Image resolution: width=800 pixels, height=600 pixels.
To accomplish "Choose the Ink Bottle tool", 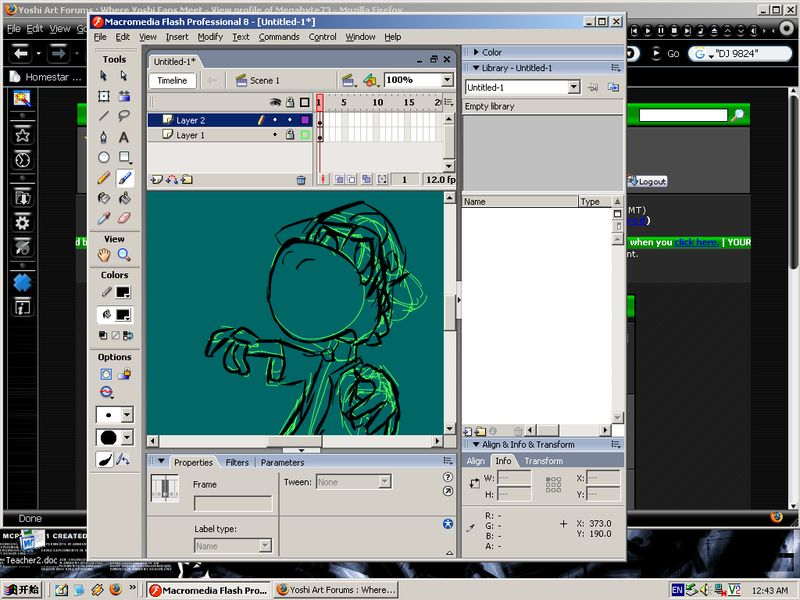I will point(104,198).
